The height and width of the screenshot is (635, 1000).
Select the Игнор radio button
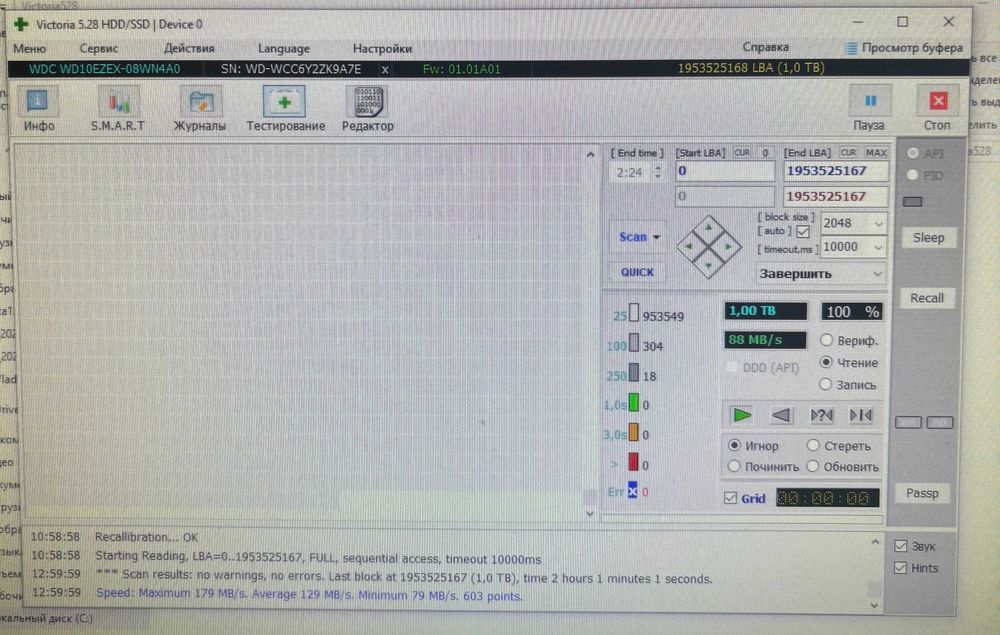[734, 445]
